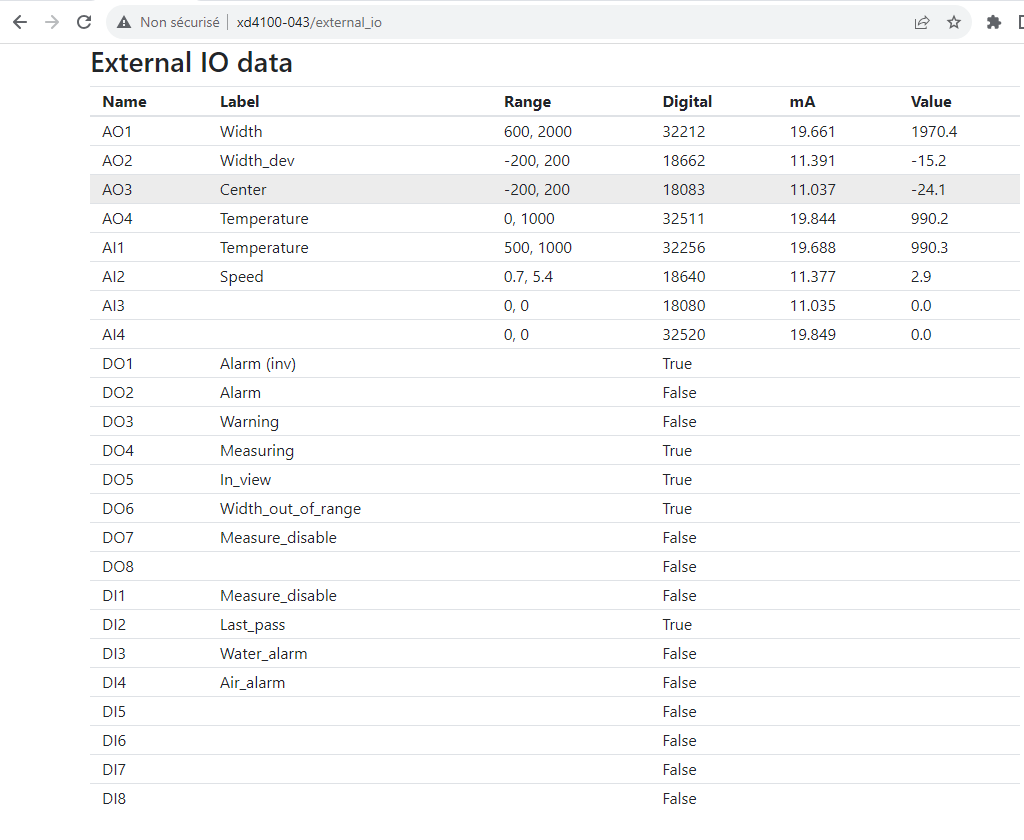Click the Digital column header
The width and height of the screenshot is (1024, 840).
pos(687,101)
